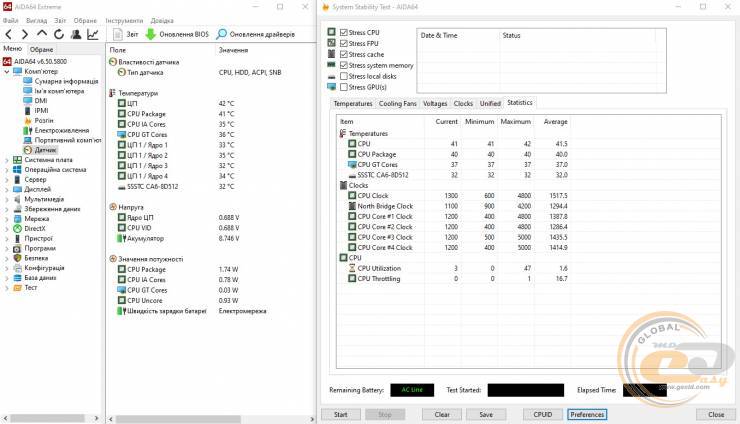Toggle Stress cache checkbox
This screenshot has width=740, height=424.
pos(344,54)
